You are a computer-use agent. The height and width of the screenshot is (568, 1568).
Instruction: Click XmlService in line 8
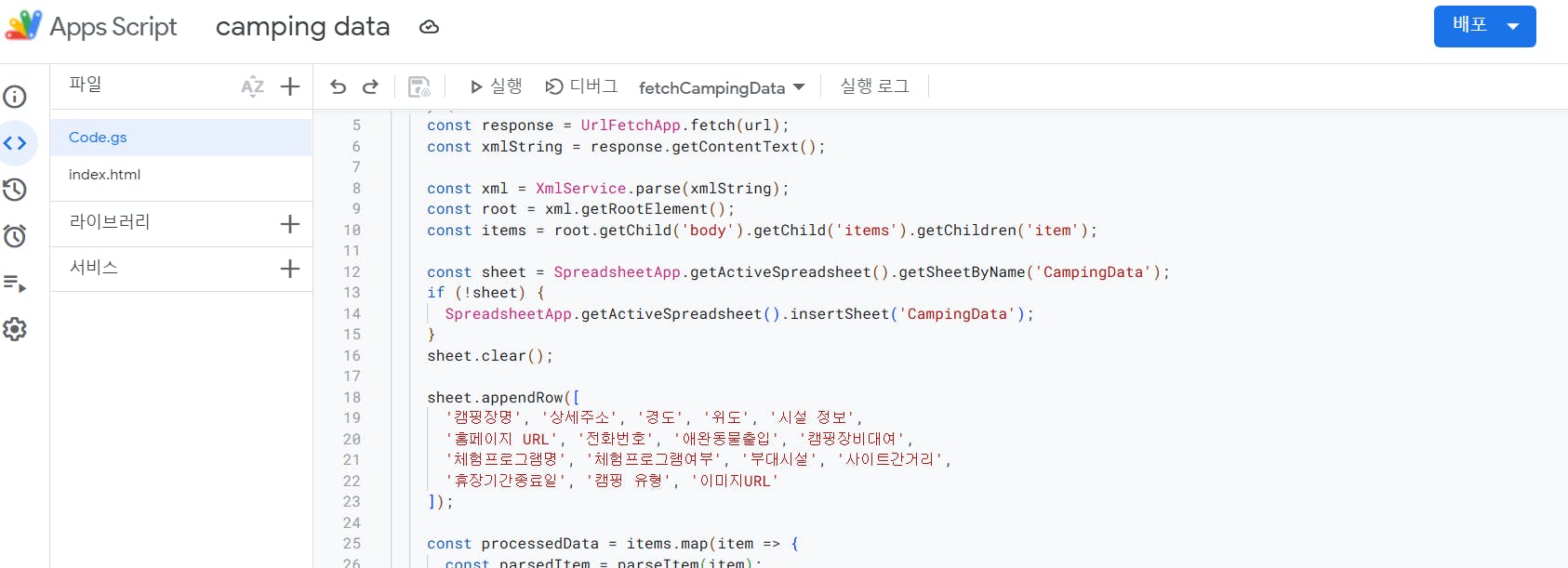pyautogui.click(x=581, y=189)
